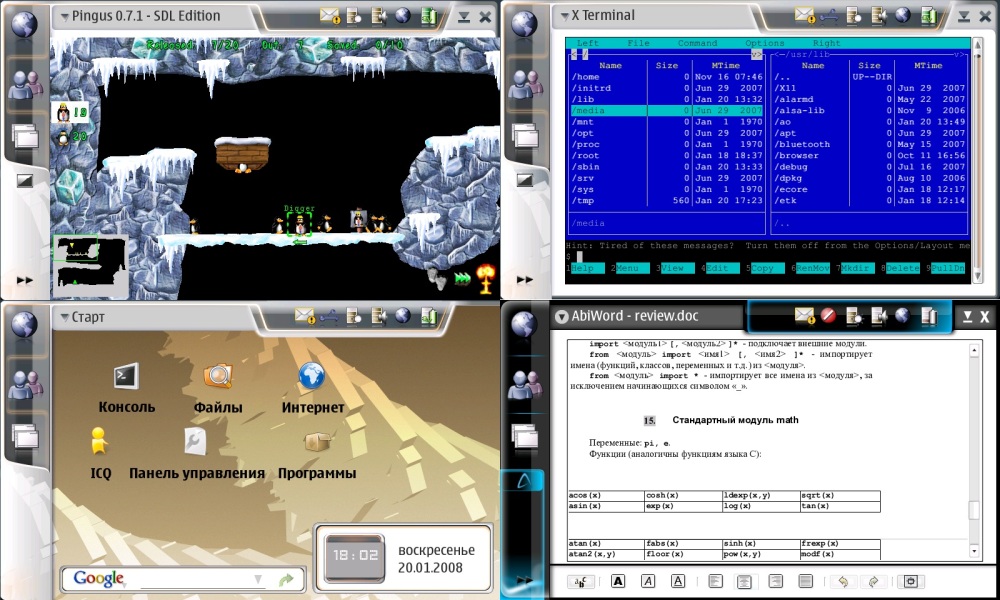Image resolution: width=1000 pixels, height=600 pixels.
Task: Click the X Terminal vertical scrollbar
Action: pos(976,159)
